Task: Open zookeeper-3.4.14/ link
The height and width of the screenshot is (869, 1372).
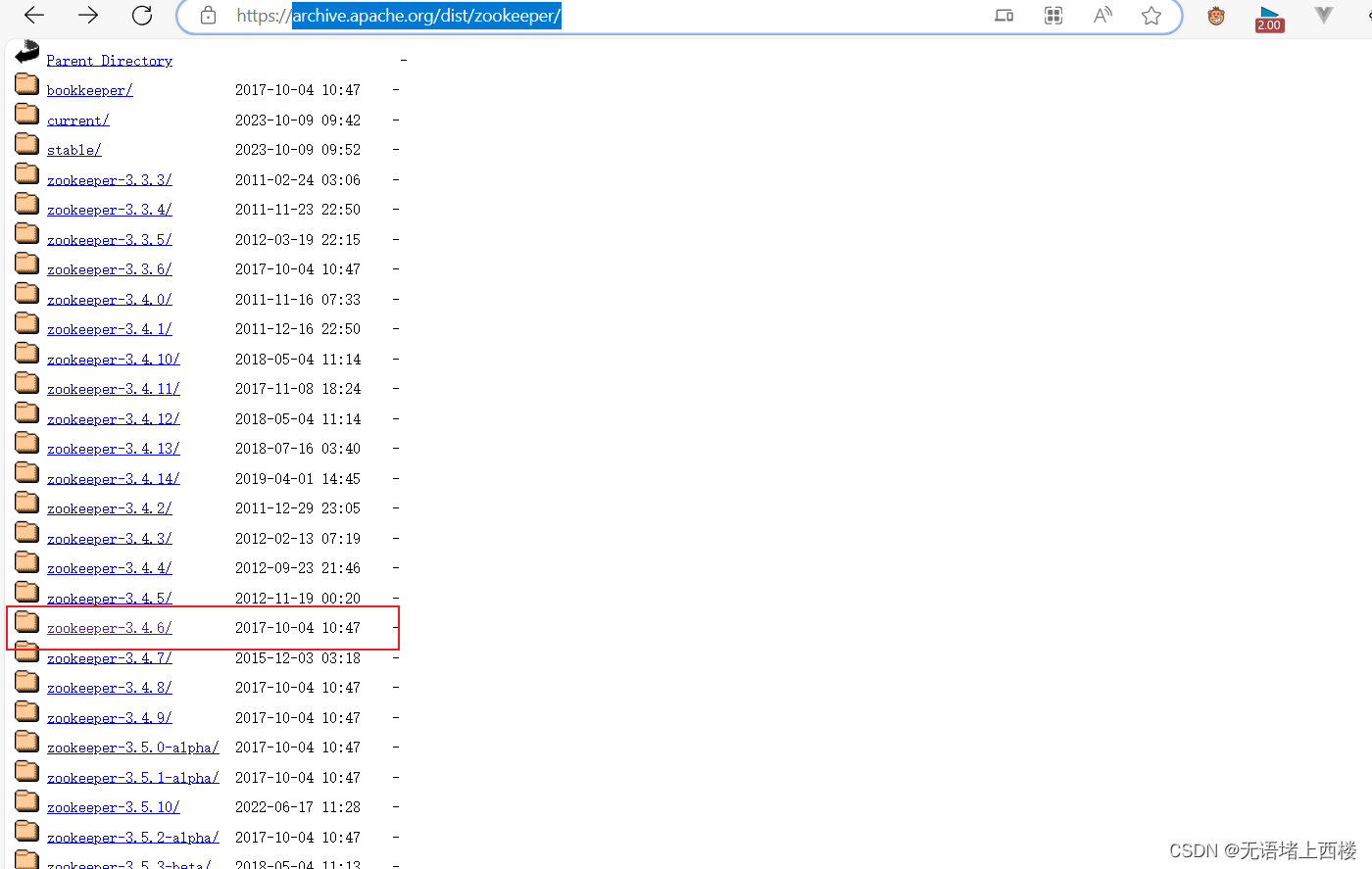Action: [114, 479]
